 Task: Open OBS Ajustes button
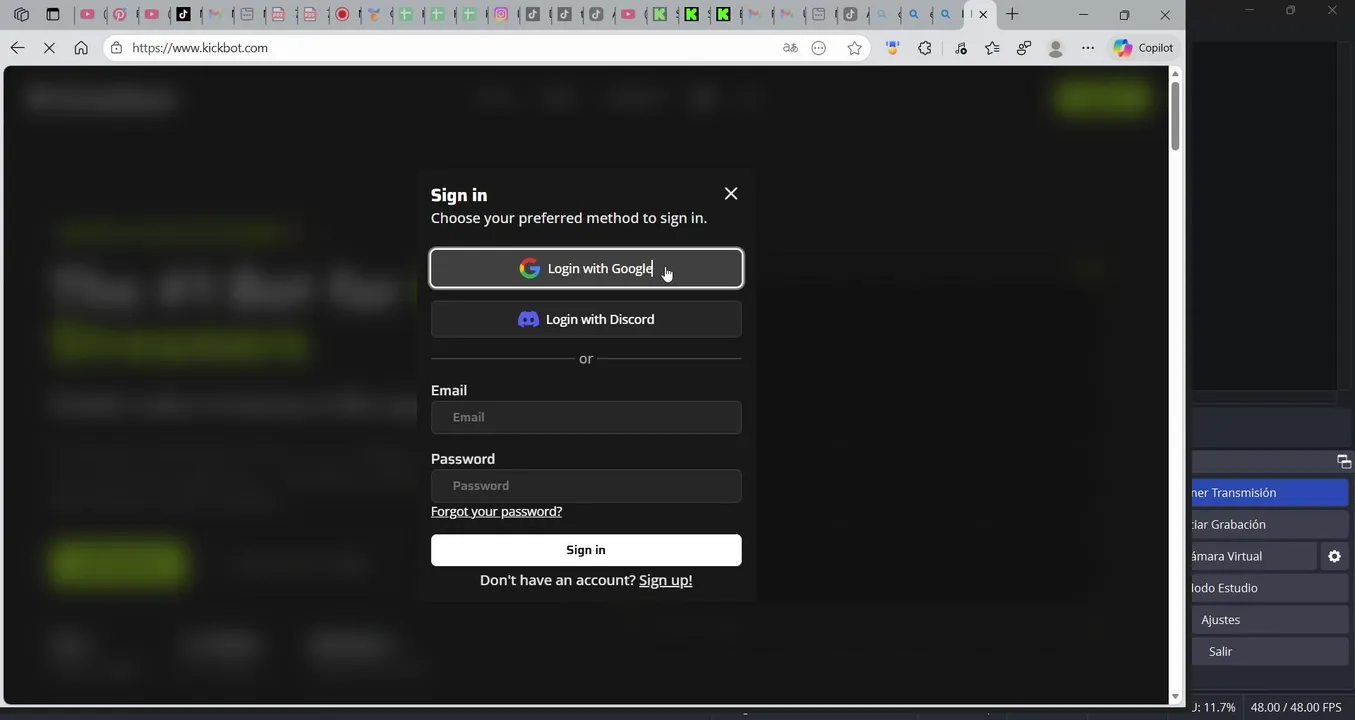point(1269,620)
